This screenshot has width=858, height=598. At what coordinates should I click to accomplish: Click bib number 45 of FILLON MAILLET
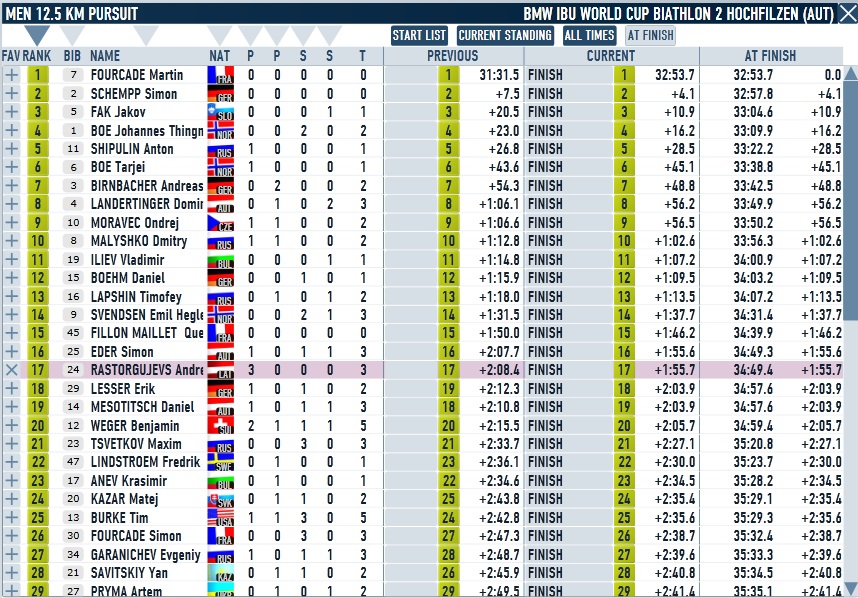[73, 333]
